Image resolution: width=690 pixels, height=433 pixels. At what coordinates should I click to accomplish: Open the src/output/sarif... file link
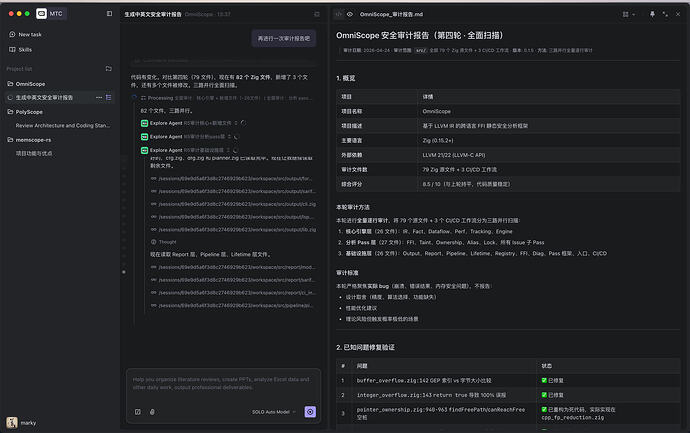tap(233, 192)
